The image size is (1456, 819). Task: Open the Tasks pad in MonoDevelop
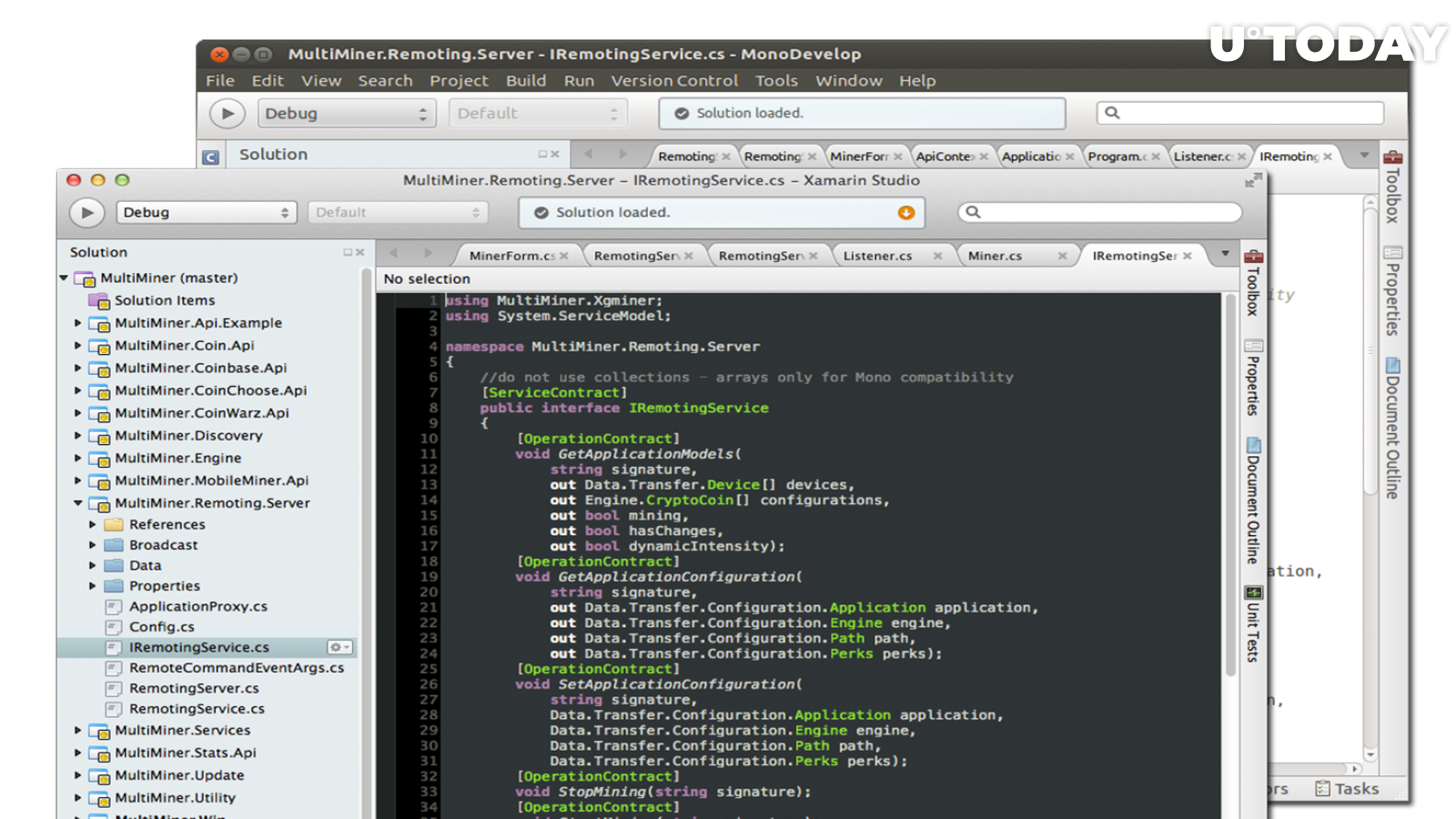1347,789
